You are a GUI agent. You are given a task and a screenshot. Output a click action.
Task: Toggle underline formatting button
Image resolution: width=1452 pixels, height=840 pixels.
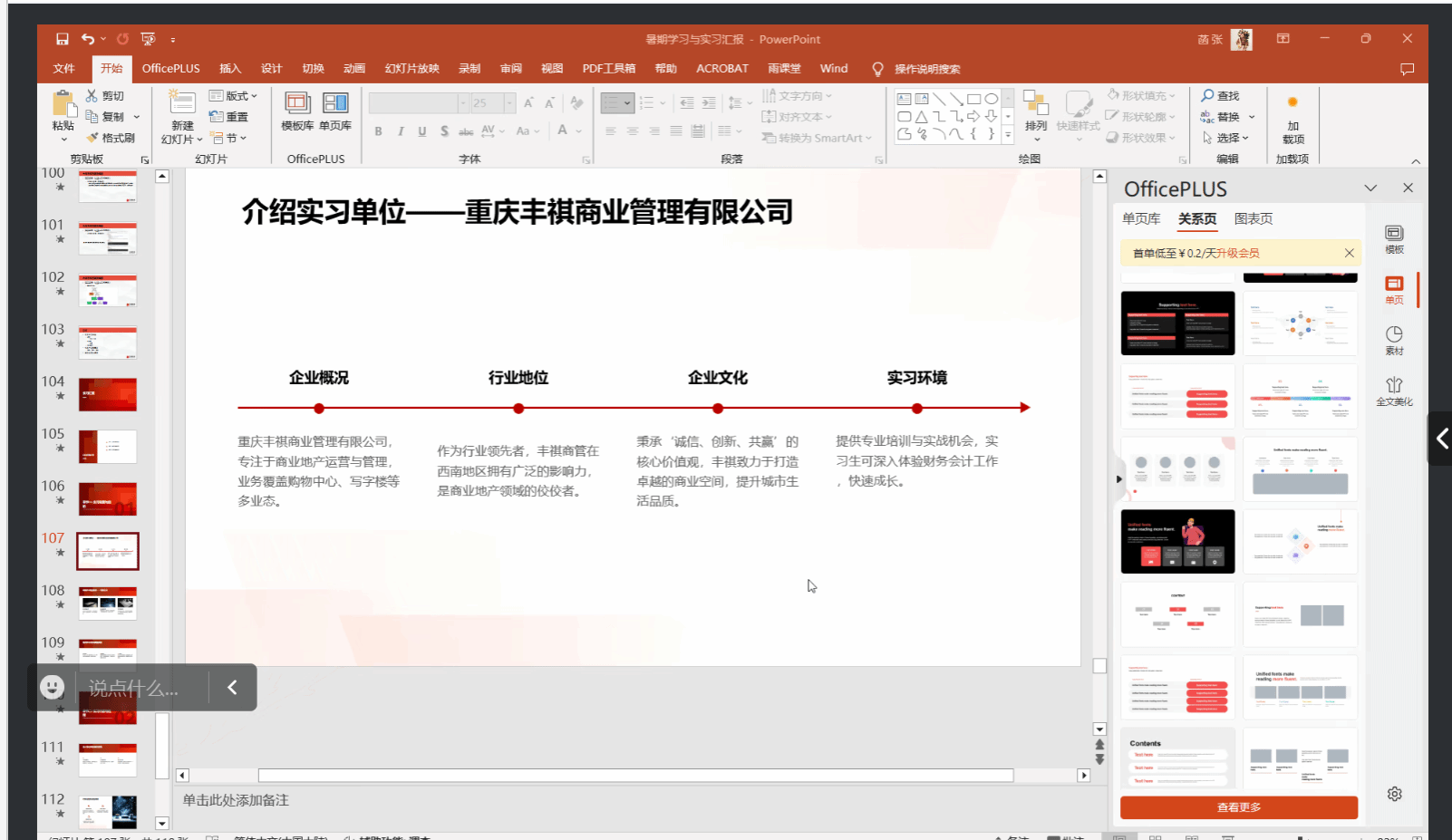(x=422, y=131)
